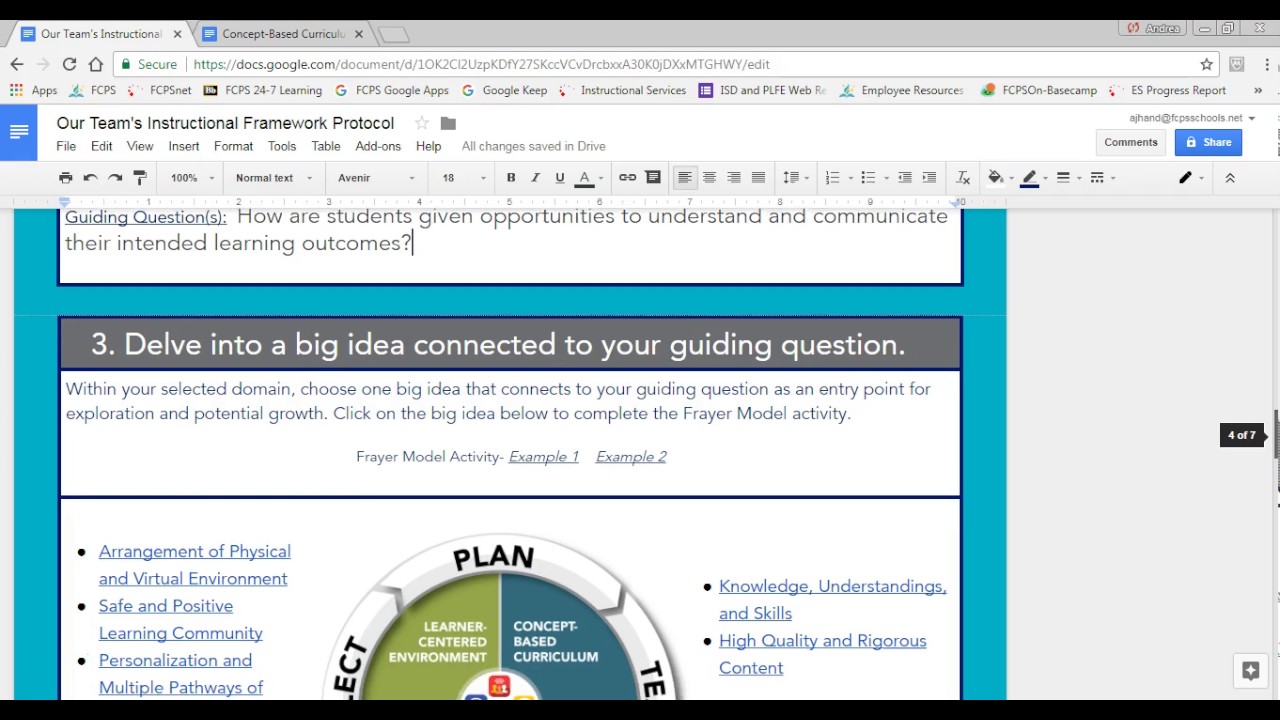Open the editing mode pencil dropdown

(x=1190, y=178)
